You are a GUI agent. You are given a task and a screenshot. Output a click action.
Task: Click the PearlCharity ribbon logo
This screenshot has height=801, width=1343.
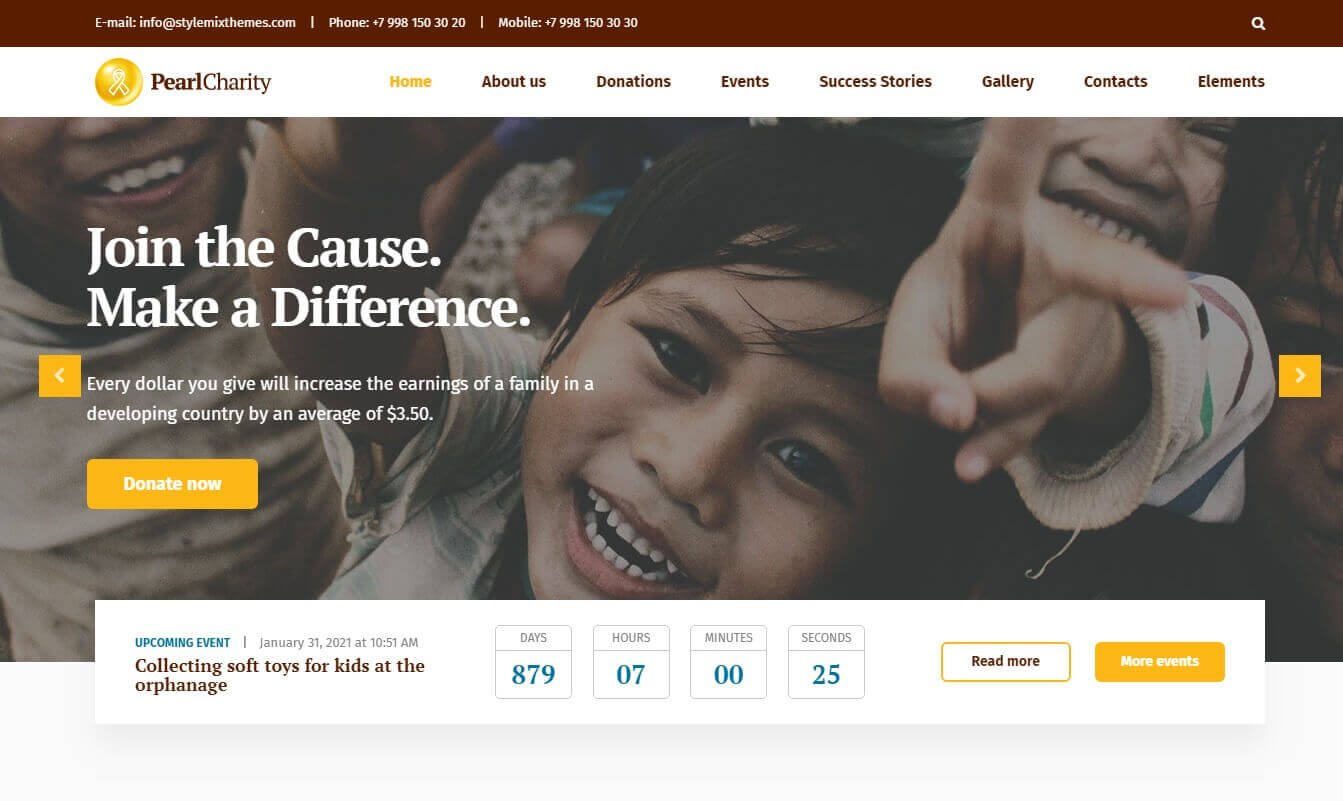(x=119, y=82)
